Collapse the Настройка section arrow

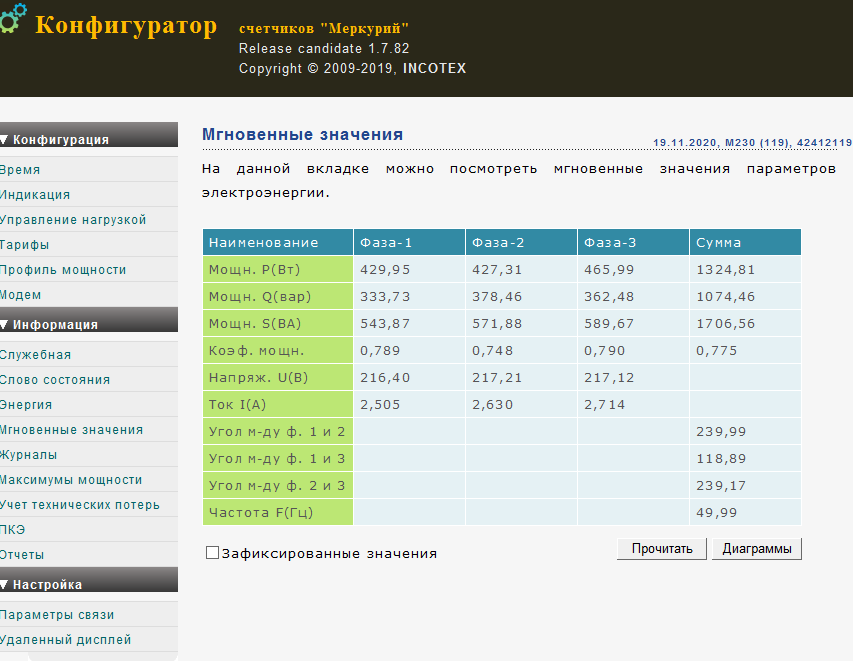4,585
